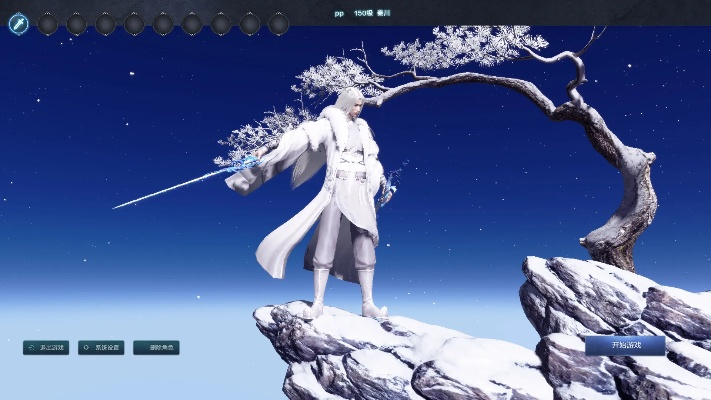Click the 150级 level text in header
Image resolution: width=711 pixels, height=400 pixels.
(362, 14)
